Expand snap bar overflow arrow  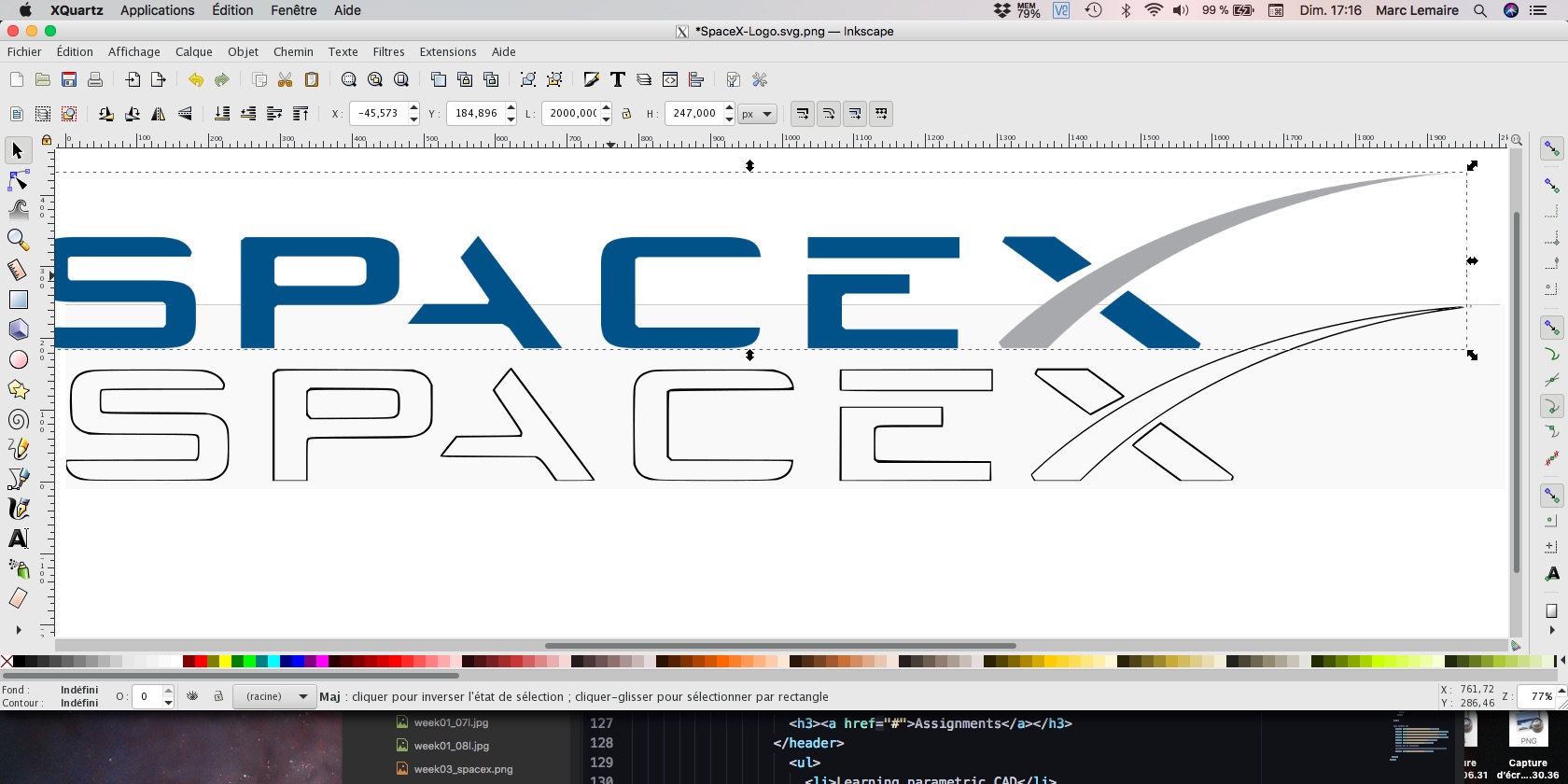coord(1551,630)
